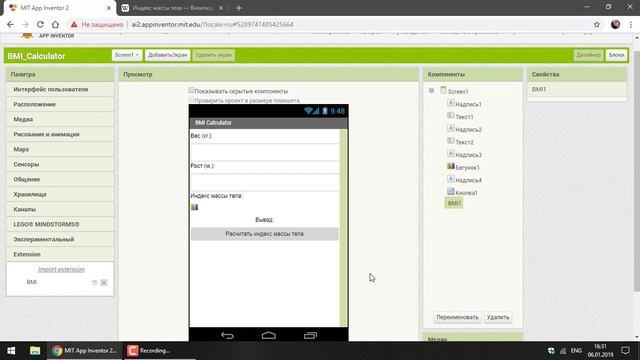Expand Расположение palette section
Image resolution: width=640 pixels, height=360 pixels.
60,104
